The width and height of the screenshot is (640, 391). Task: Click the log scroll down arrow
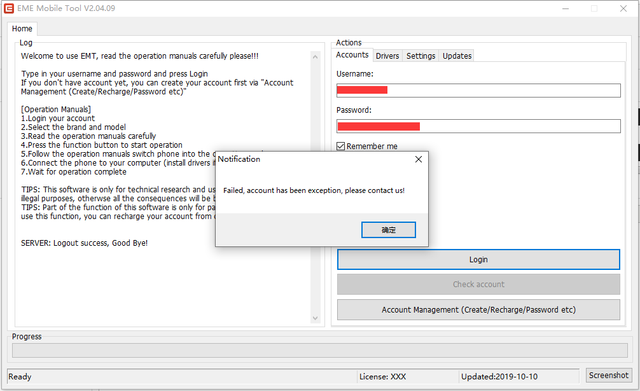click(315, 318)
